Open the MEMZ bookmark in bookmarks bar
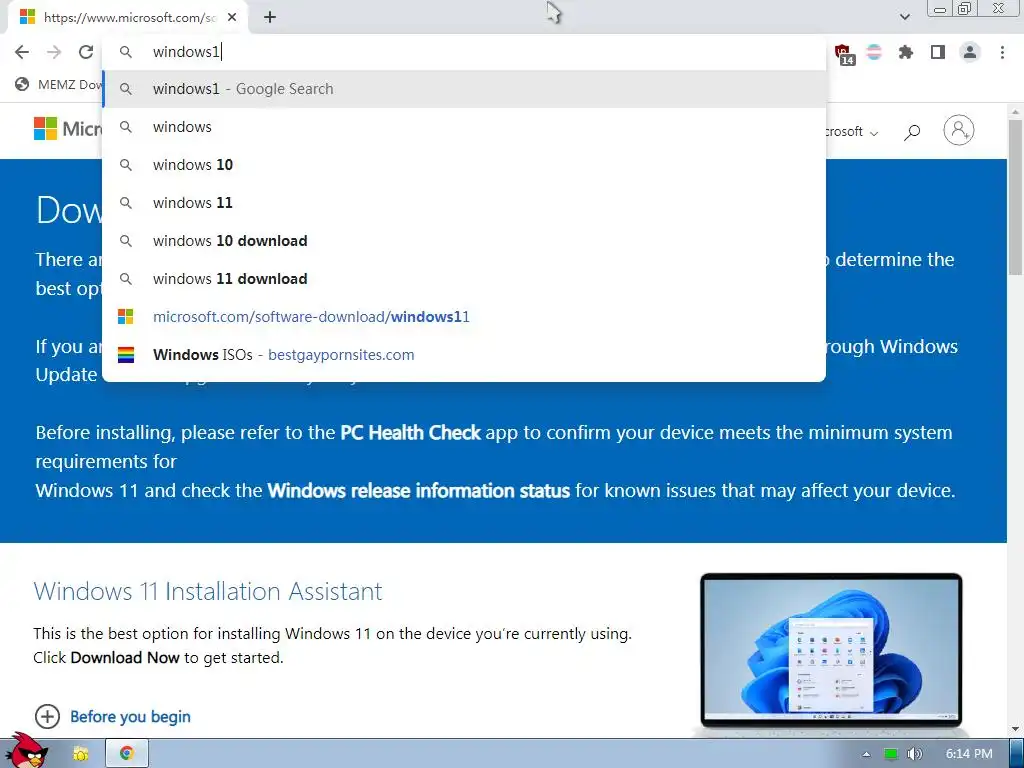 [x=59, y=84]
